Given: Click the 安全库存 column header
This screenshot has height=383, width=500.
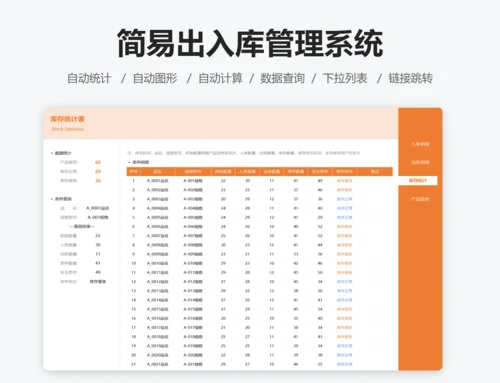Looking at the screenshot, I should pos(320,171).
